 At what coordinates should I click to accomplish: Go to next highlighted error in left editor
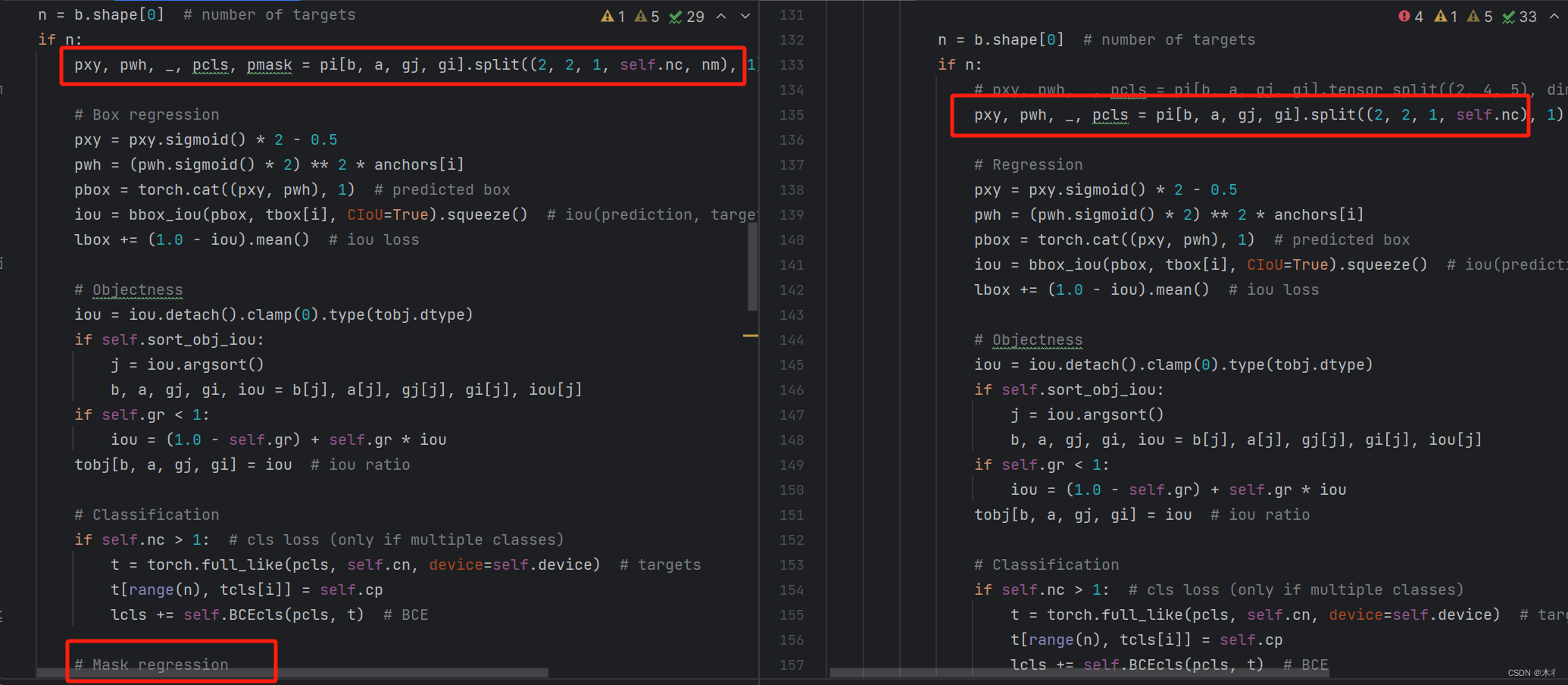pyautogui.click(x=745, y=16)
